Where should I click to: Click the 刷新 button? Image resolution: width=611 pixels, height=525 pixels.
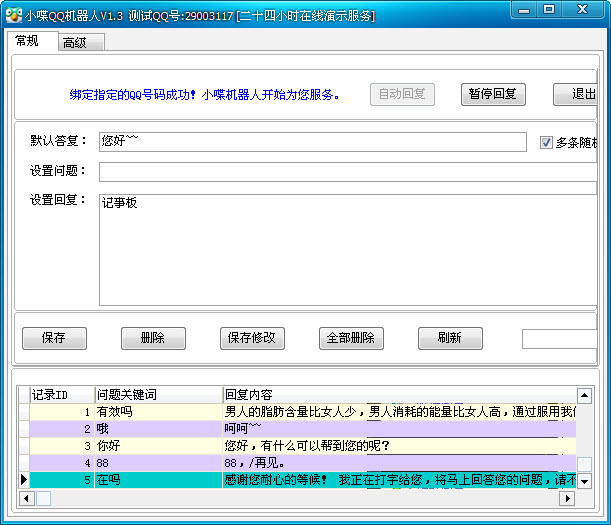coord(450,338)
